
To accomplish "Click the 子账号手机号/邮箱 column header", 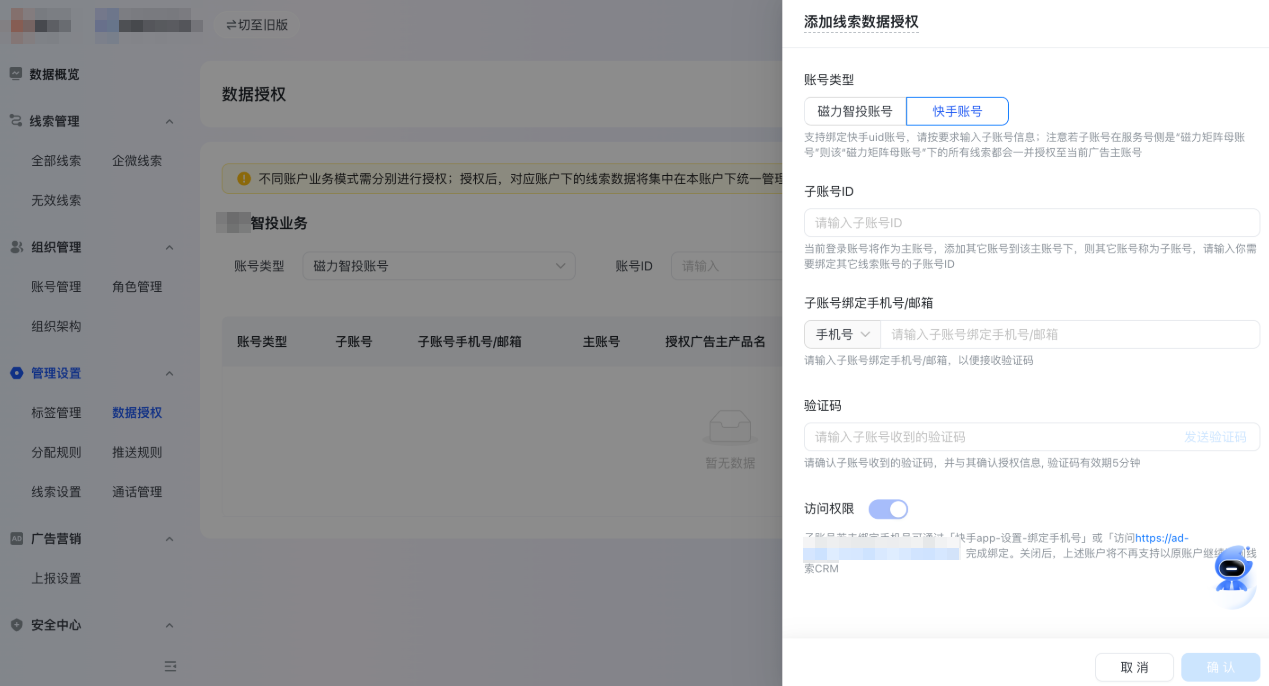I will pyautogui.click(x=470, y=342).
